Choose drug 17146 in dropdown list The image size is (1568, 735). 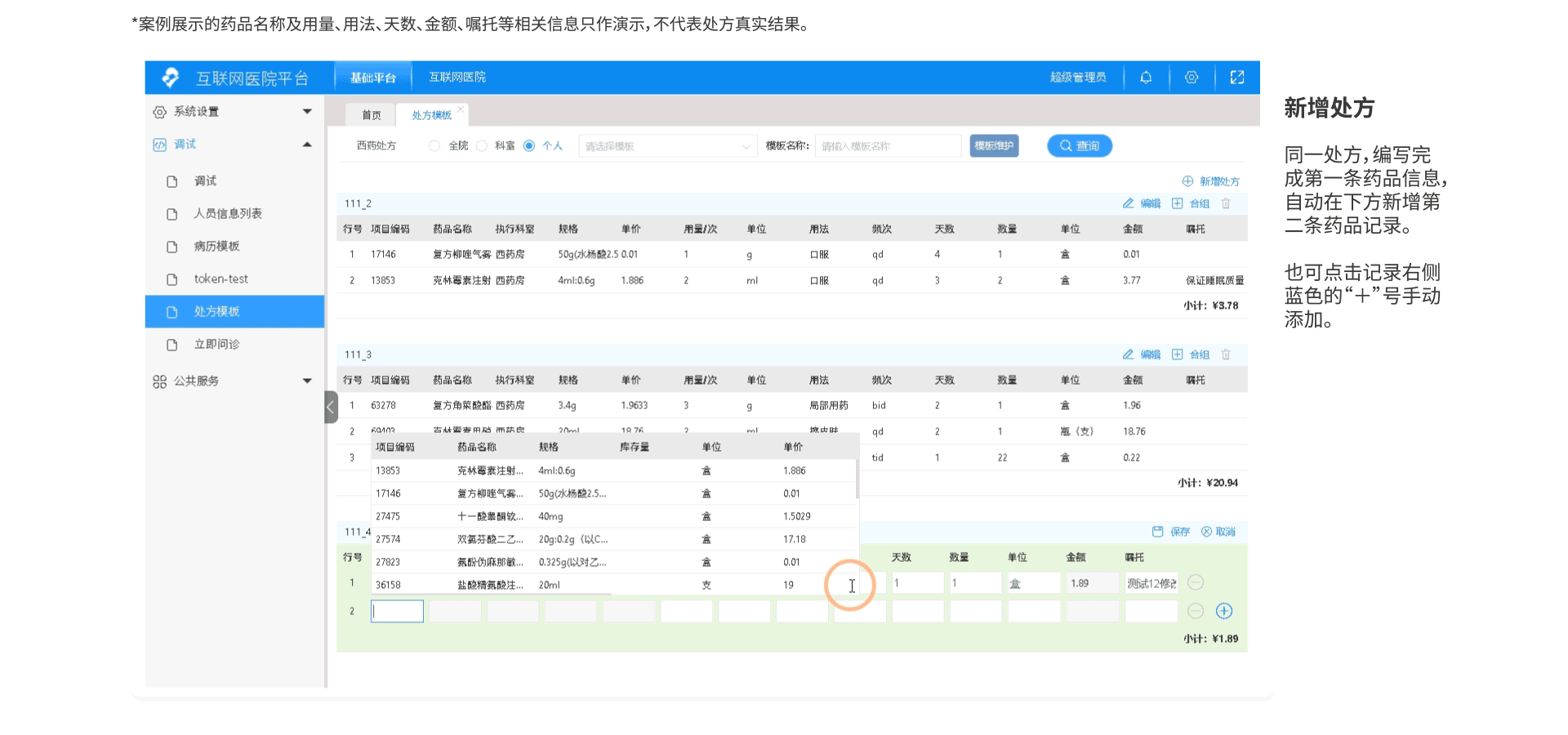[614, 493]
